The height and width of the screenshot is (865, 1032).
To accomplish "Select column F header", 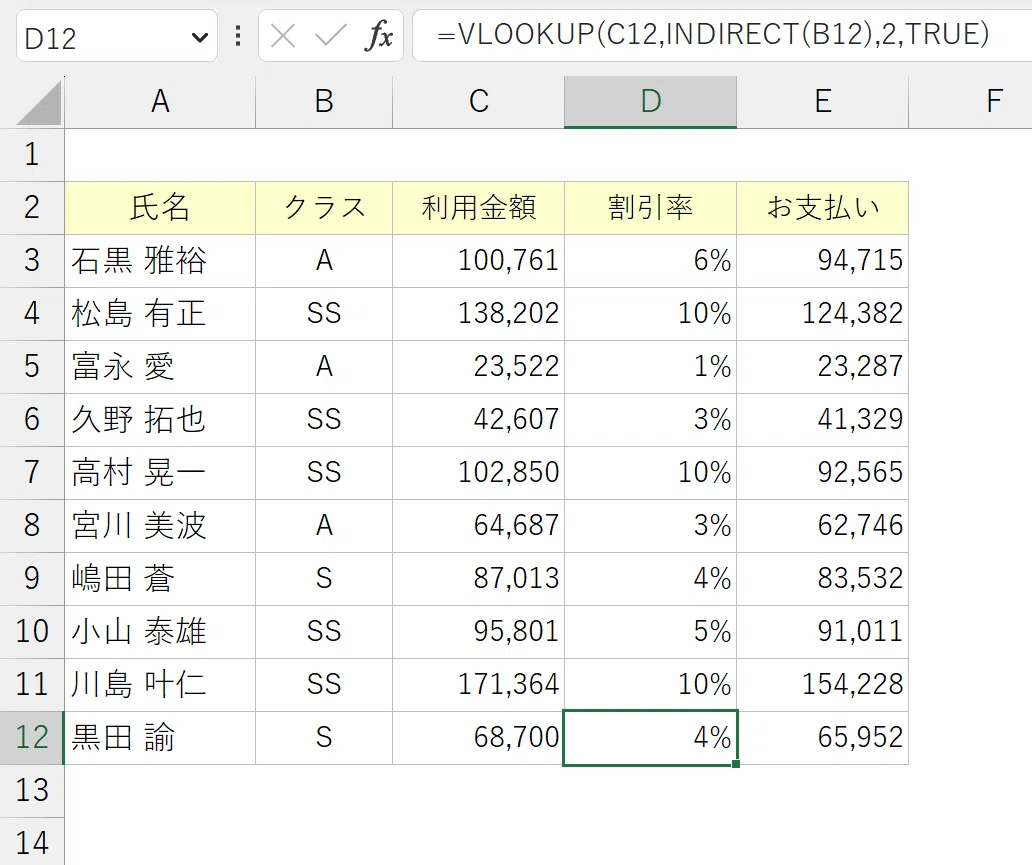I will point(970,101).
